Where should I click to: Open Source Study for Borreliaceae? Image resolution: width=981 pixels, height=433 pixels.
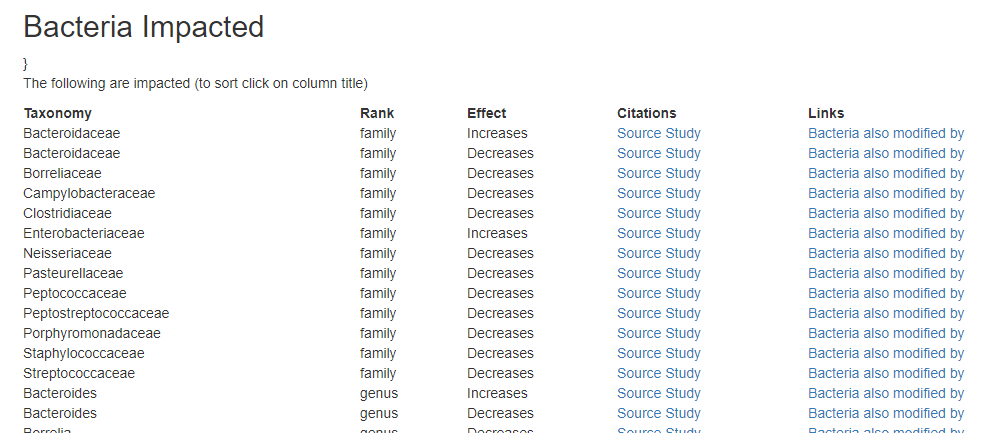[x=658, y=173]
